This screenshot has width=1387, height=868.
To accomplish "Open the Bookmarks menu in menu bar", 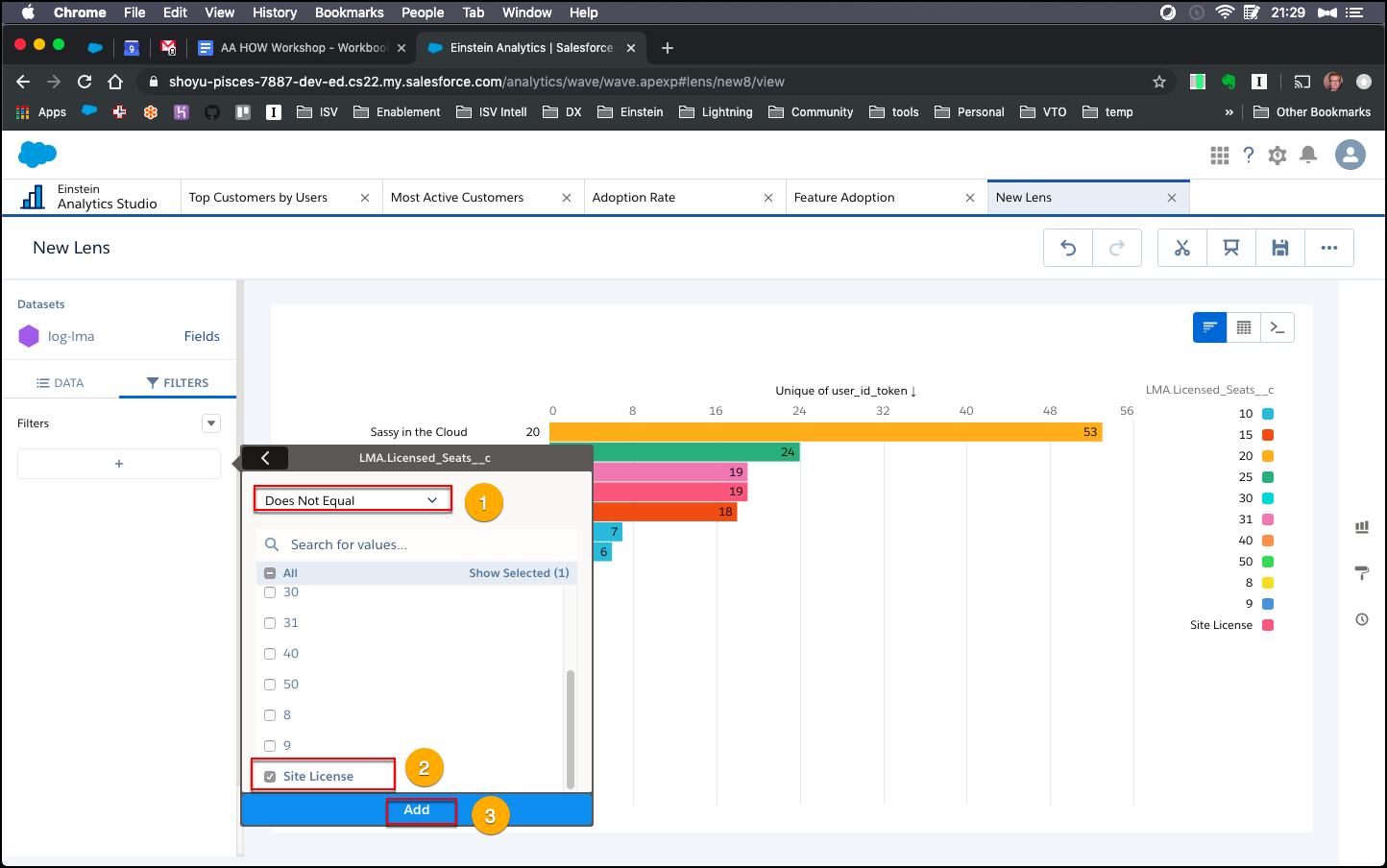I will tap(350, 12).
